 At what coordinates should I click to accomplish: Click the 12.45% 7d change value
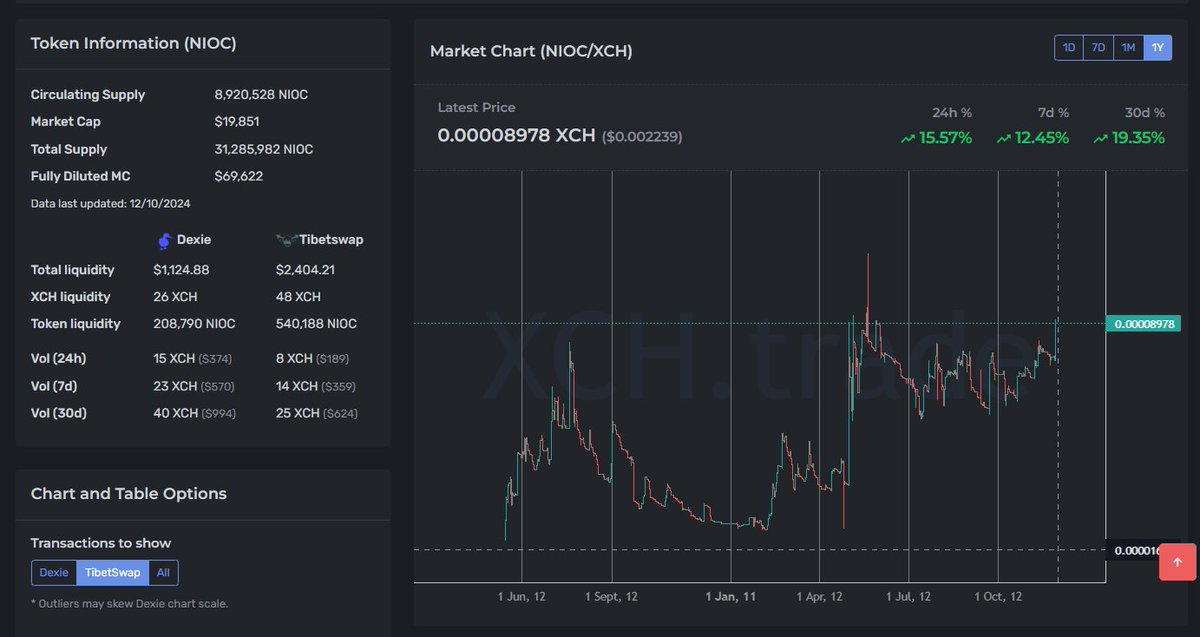pos(1043,138)
